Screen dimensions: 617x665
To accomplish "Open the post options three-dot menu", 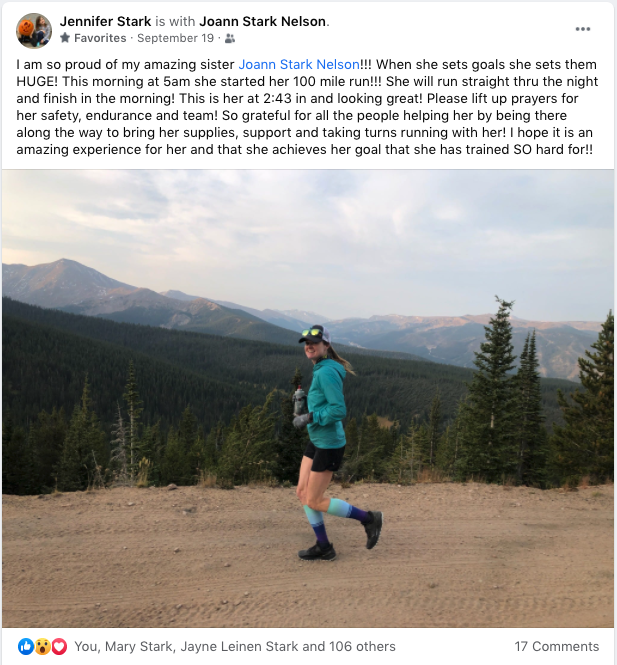I will [x=583, y=29].
